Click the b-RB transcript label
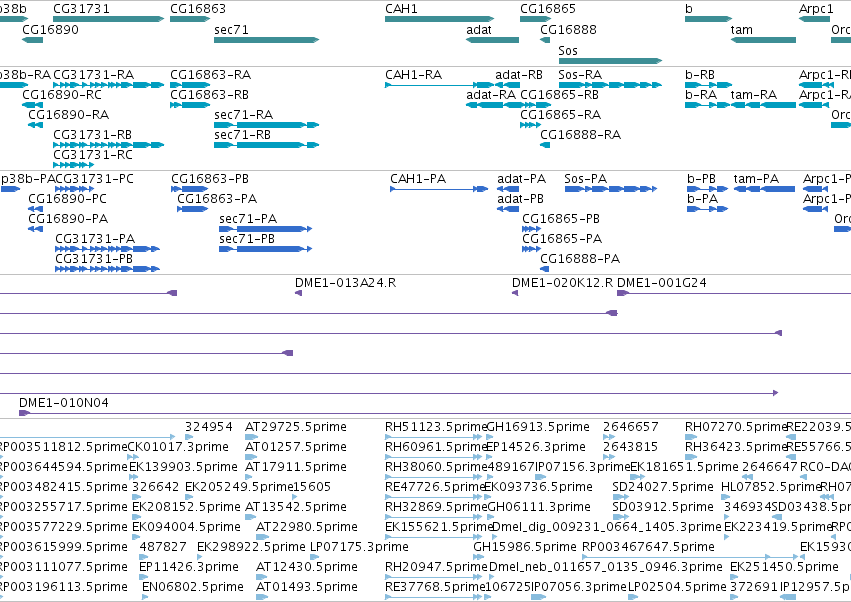The height and width of the screenshot is (602, 851). pos(700,74)
